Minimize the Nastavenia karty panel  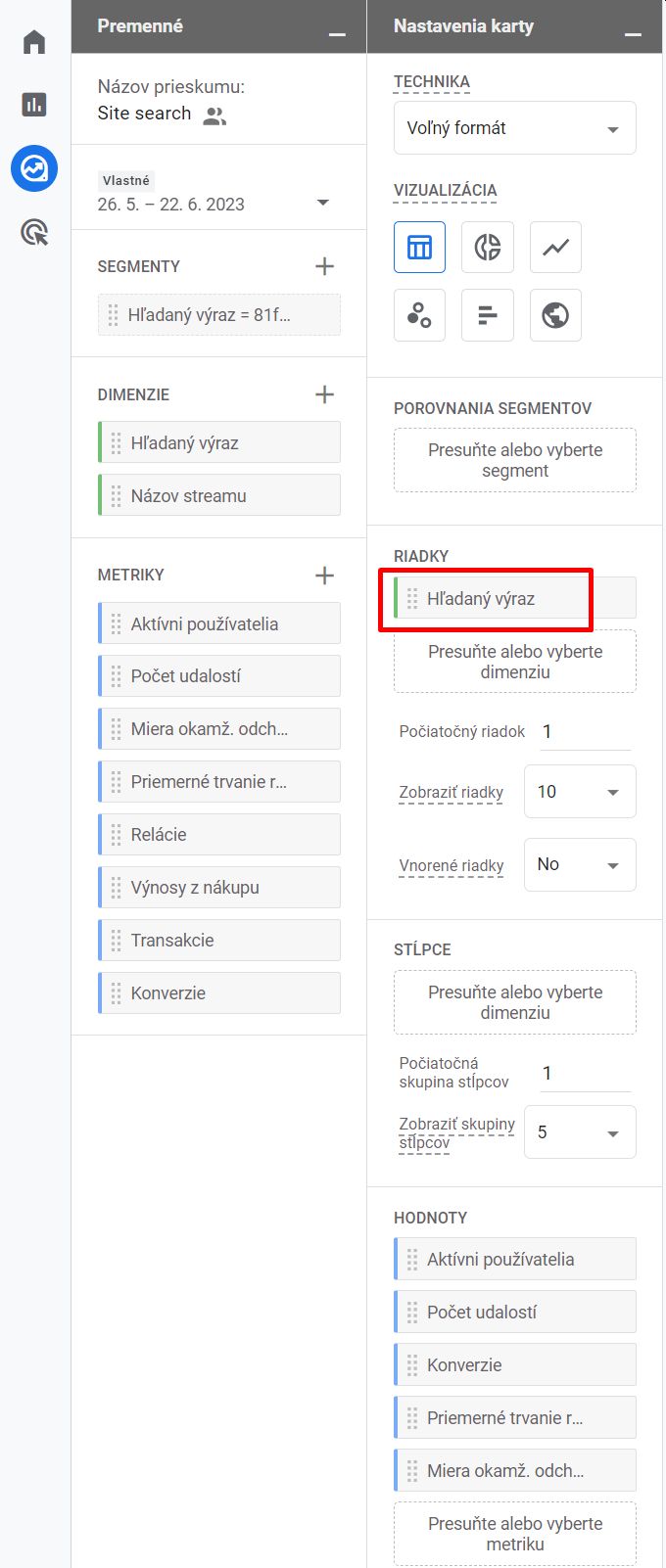point(633,33)
